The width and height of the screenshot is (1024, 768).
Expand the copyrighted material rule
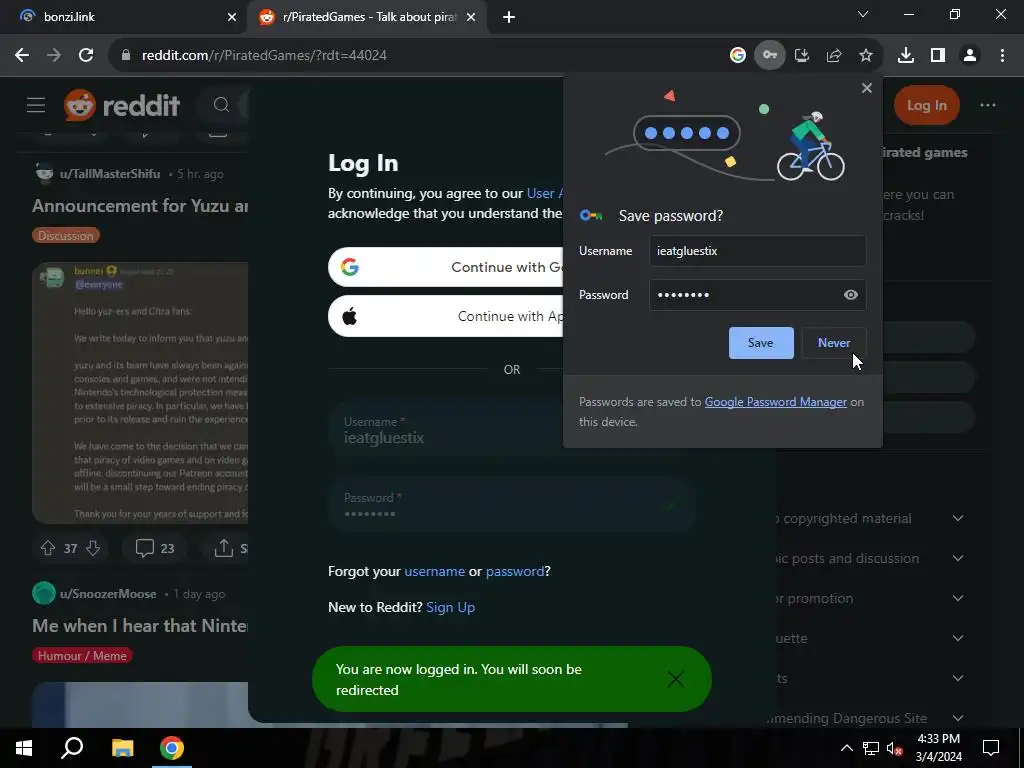[x=958, y=519]
